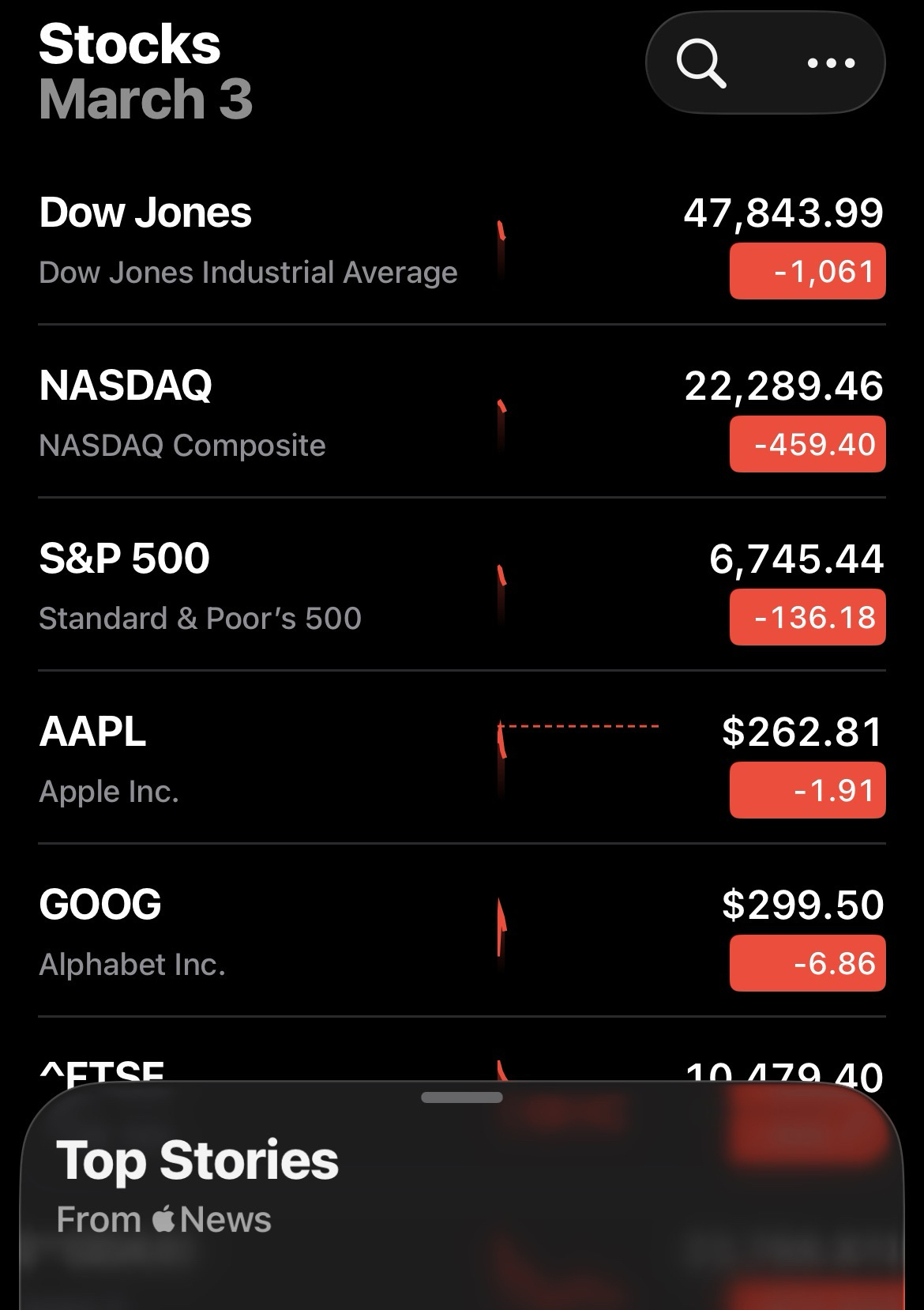Toggle the NASDAQ -459.40 change badge
This screenshot has height=1310, width=924.
click(807, 445)
